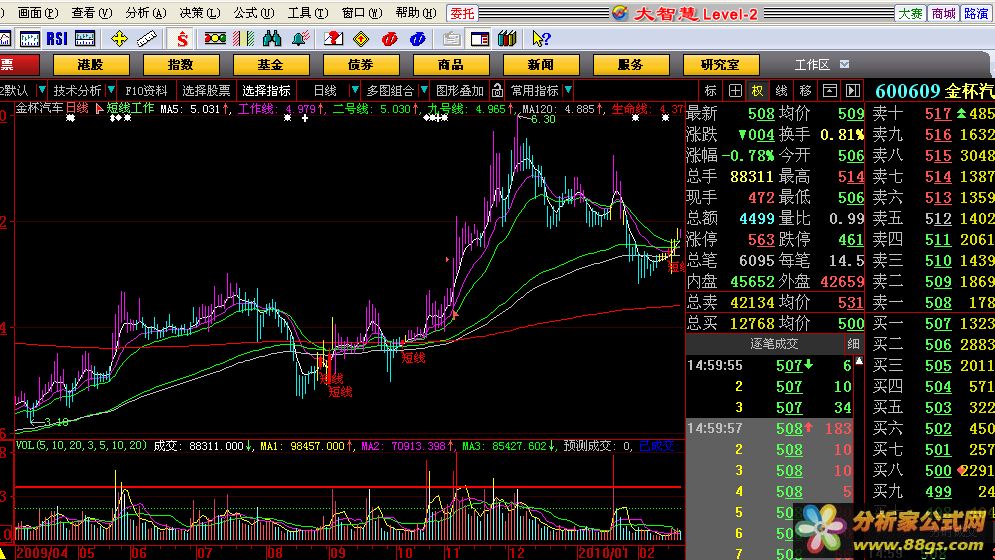Image resolution: width=995 pixels, height=560 pixels.
Task: Open the books library icon
Action: 507,39
